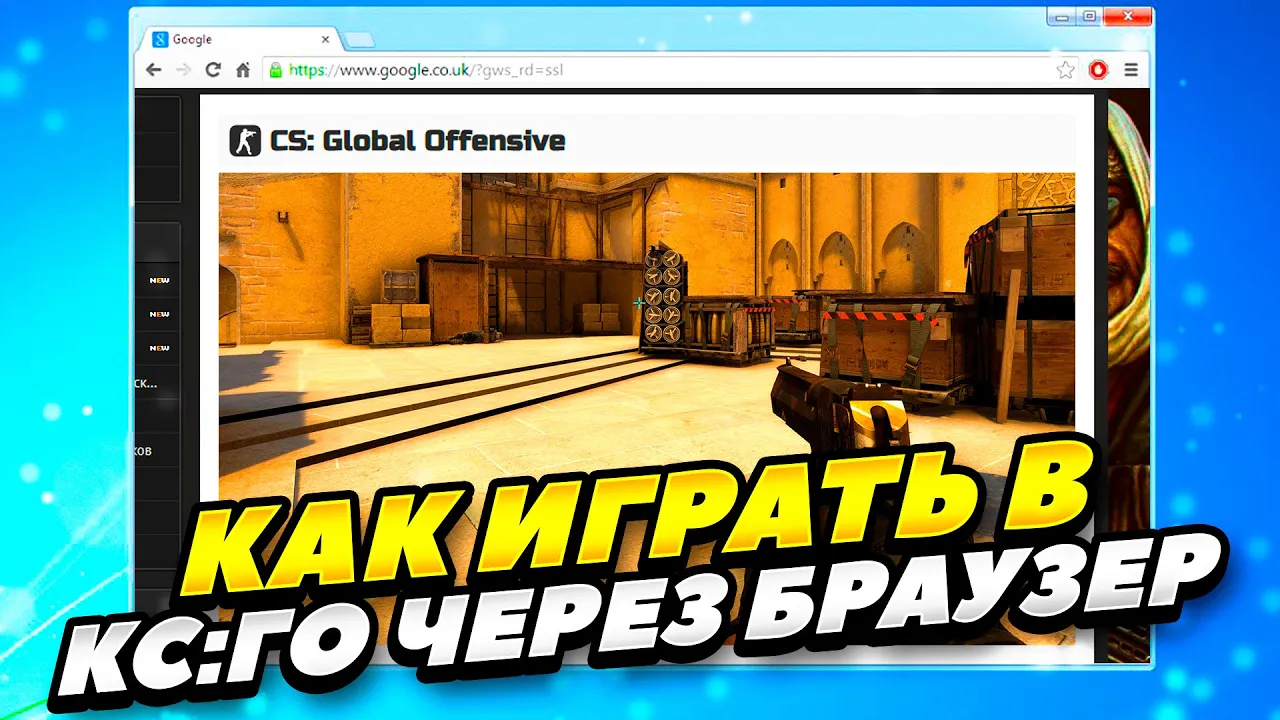Click the red Opera extension icon
Screen dimensions: 1280x720
1098,70
